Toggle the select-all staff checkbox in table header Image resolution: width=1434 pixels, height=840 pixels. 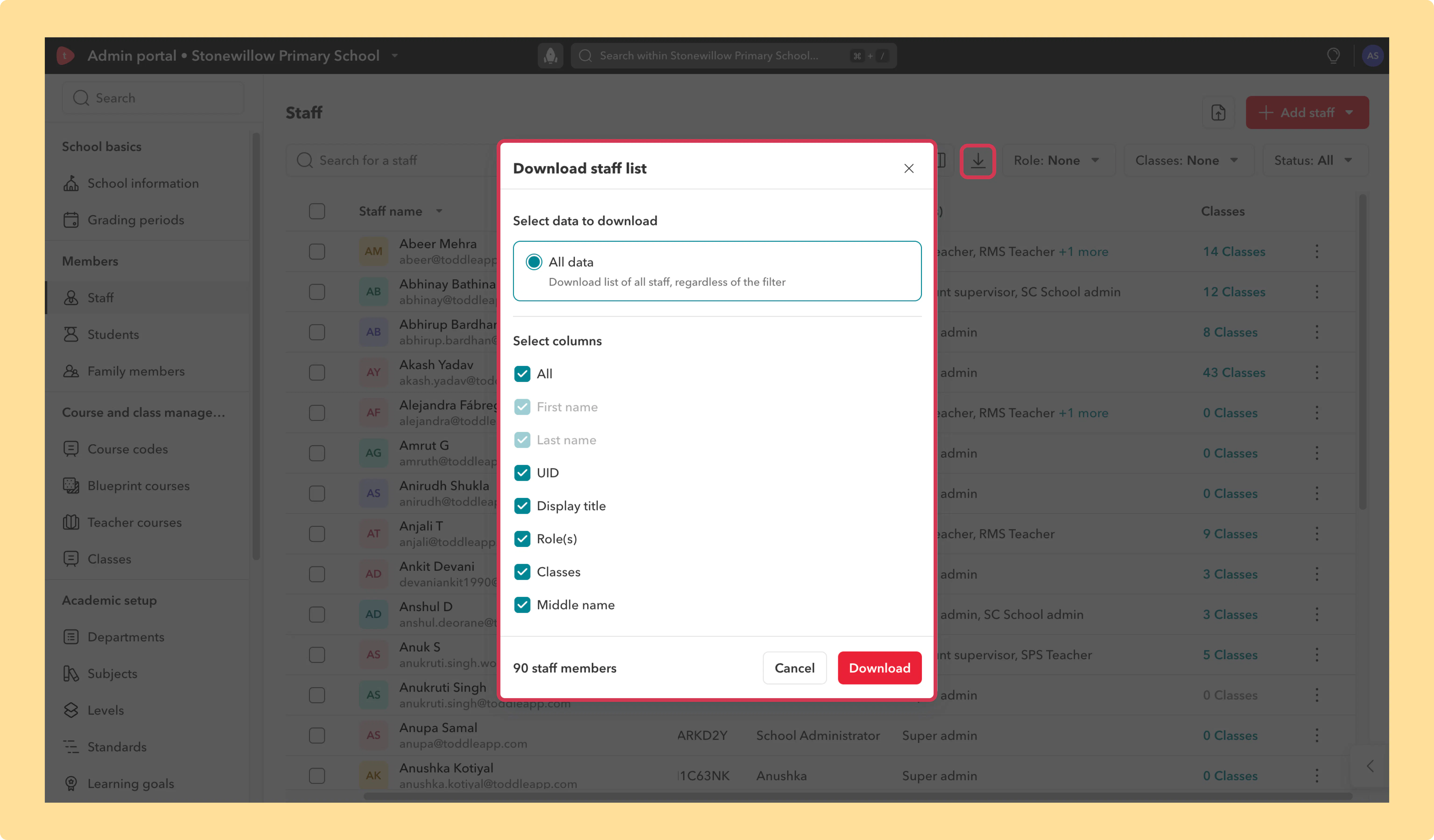click(317, 211)
